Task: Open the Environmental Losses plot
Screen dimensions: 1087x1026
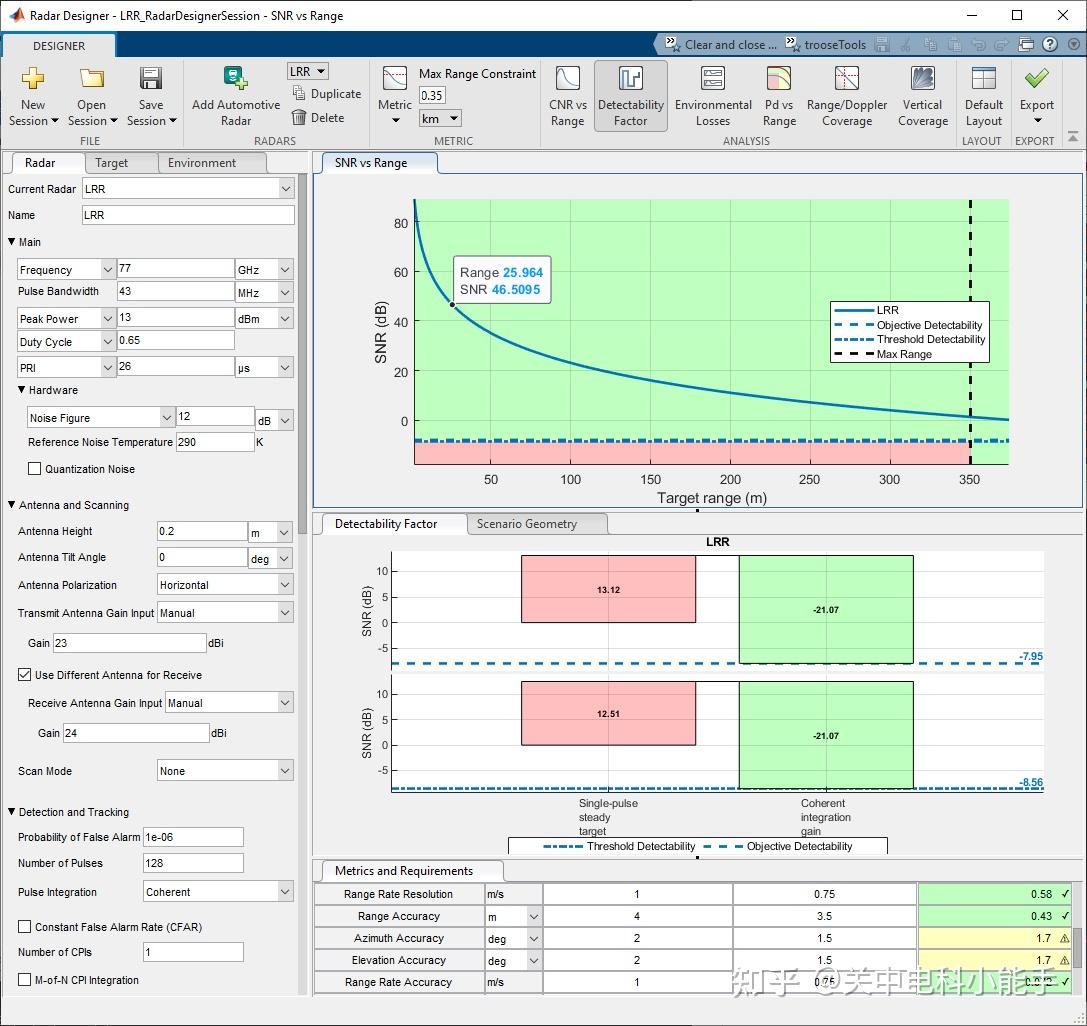Action: (713, 97)
